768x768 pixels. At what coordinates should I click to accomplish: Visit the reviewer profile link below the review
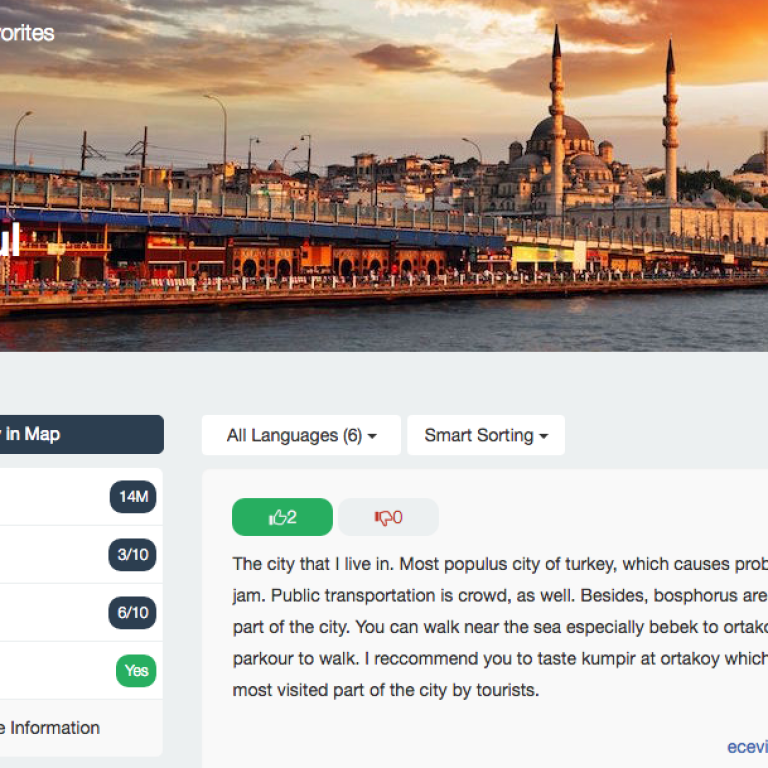[746, 746]
